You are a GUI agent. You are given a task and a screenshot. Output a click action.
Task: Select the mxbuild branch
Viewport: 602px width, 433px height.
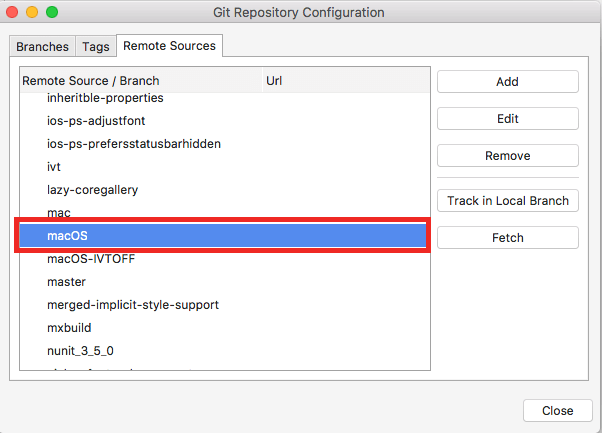click(72, 328)
